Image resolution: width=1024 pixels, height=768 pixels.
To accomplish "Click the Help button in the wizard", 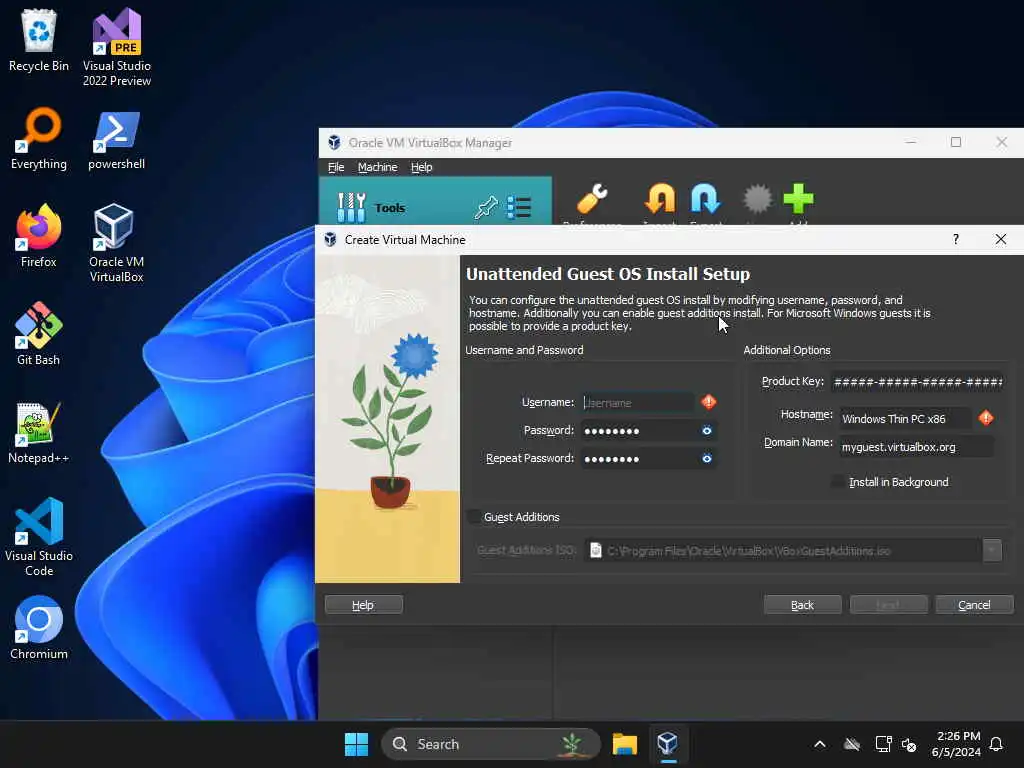I will [363, 605].
